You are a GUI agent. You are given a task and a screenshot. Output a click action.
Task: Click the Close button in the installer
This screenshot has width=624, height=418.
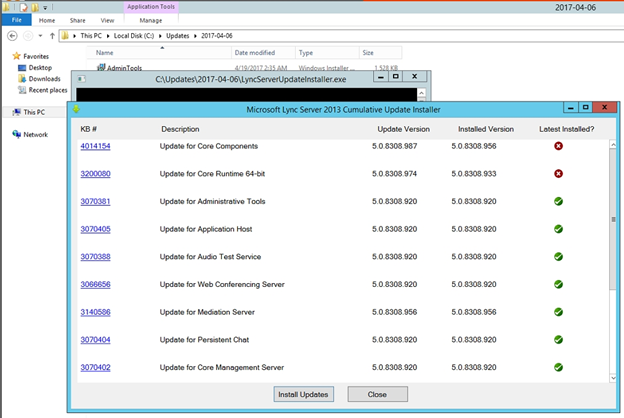click(377, 394)
